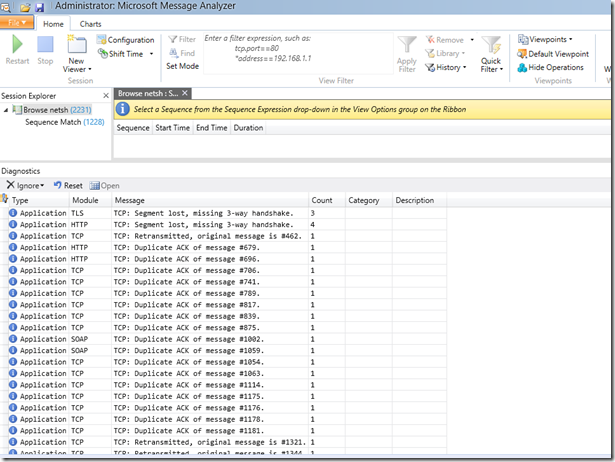Image resolution: width=615 pixels, height=462 pixels.
Task: Sort by the Start Time column header
Action: [x=172, y=128]
